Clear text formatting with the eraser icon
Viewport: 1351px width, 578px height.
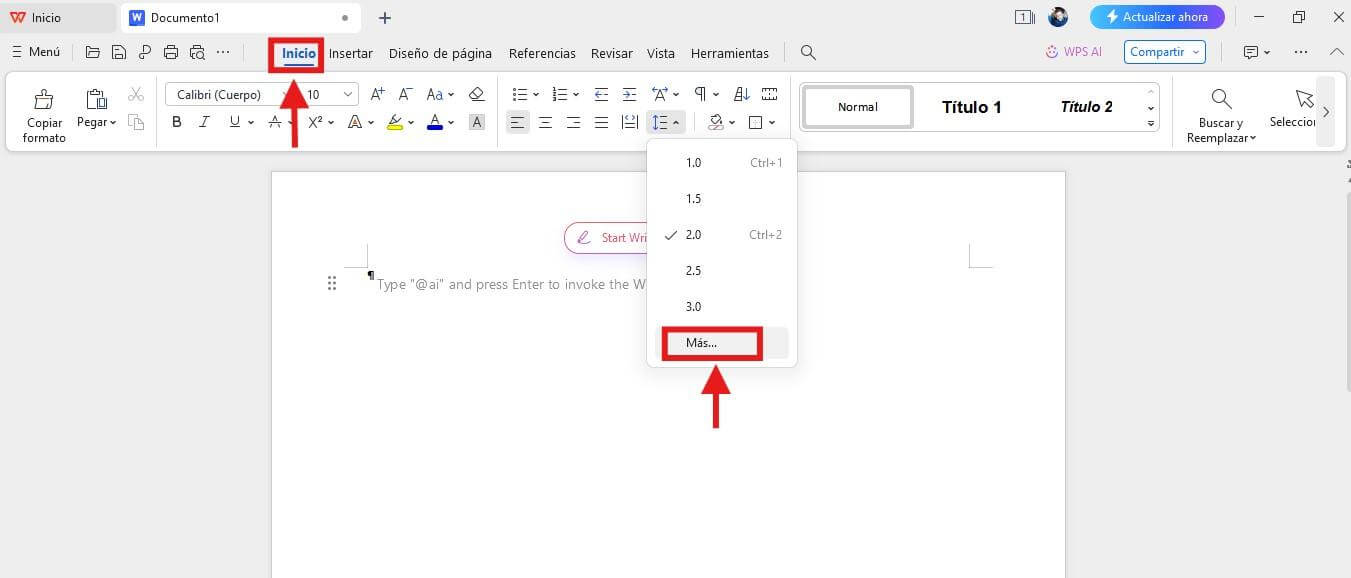pyautogui.click(x=477, y=94)
